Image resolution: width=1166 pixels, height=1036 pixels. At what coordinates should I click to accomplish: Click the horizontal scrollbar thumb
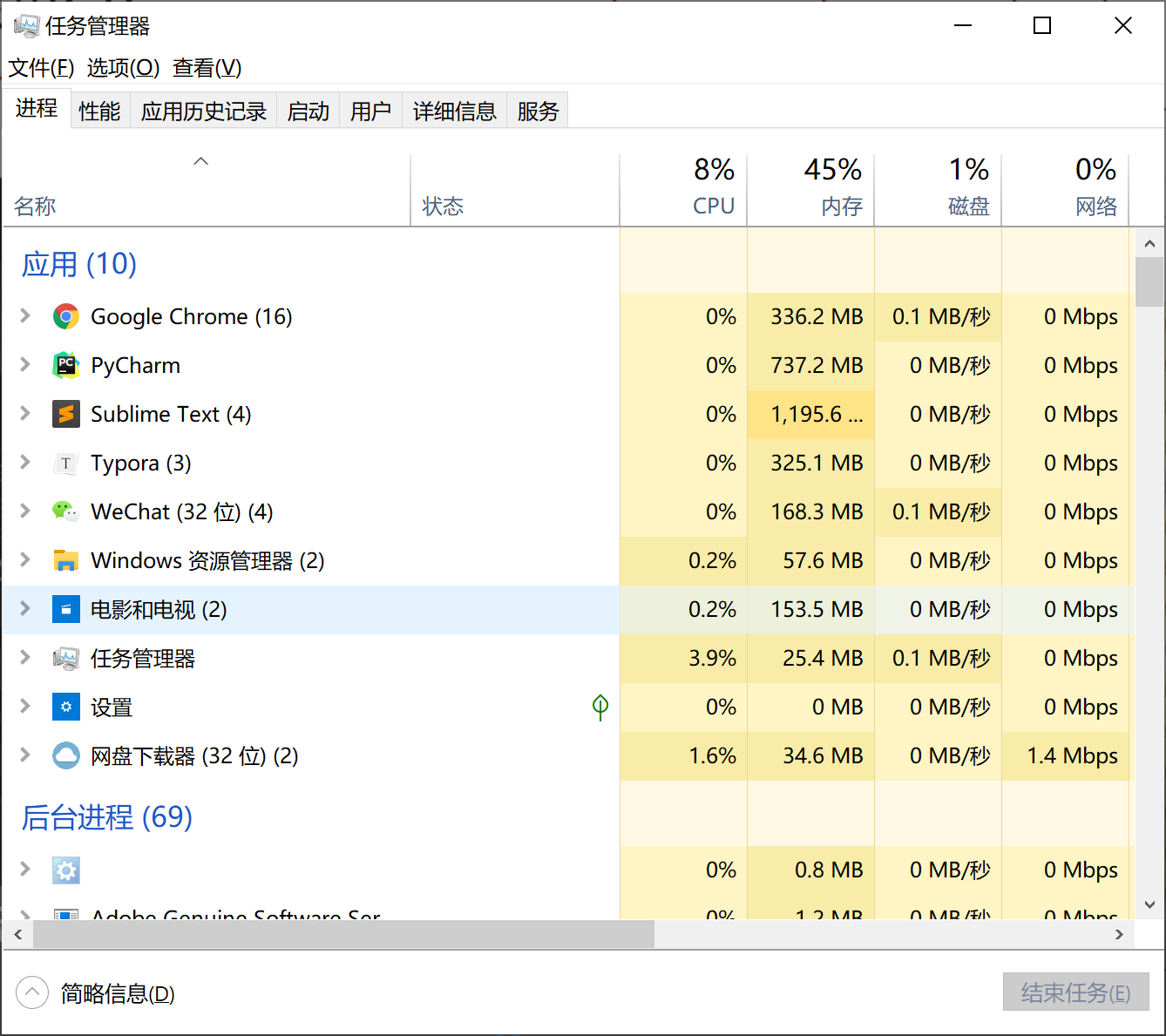[x=343, y=934]
